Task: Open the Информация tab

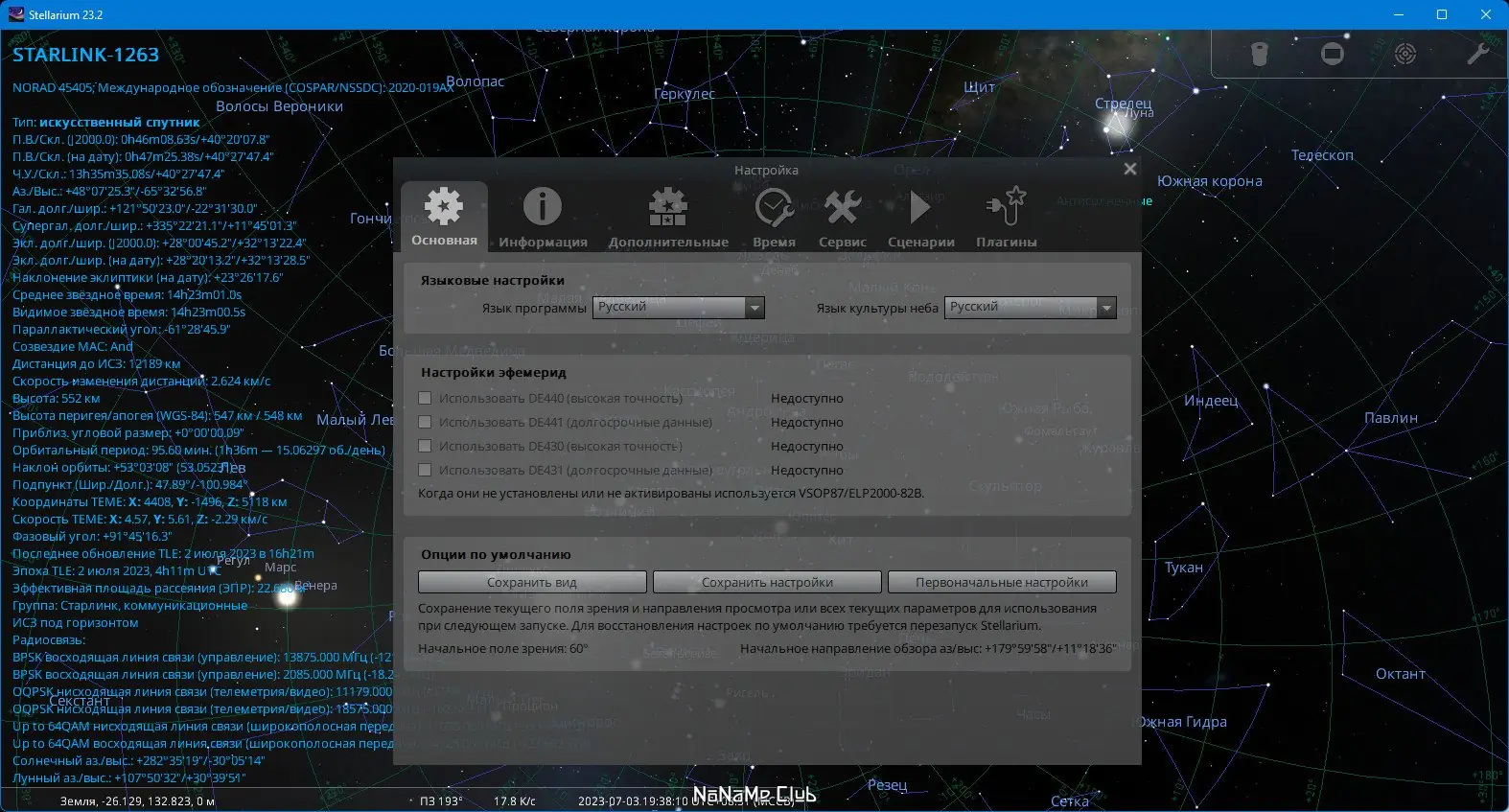Action: point(543,217)
